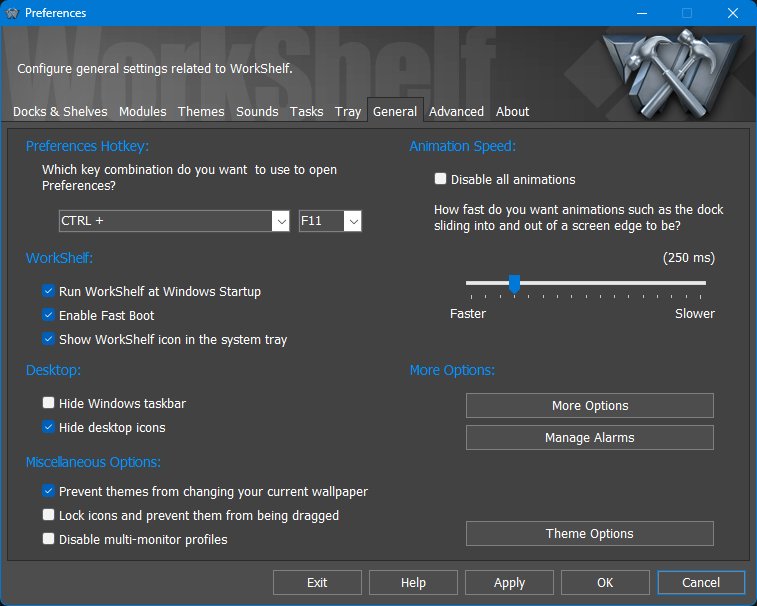Screen dimensions: 757x606
Task: Click the animation speed slider thumb
Action: [x=515, y=283]
